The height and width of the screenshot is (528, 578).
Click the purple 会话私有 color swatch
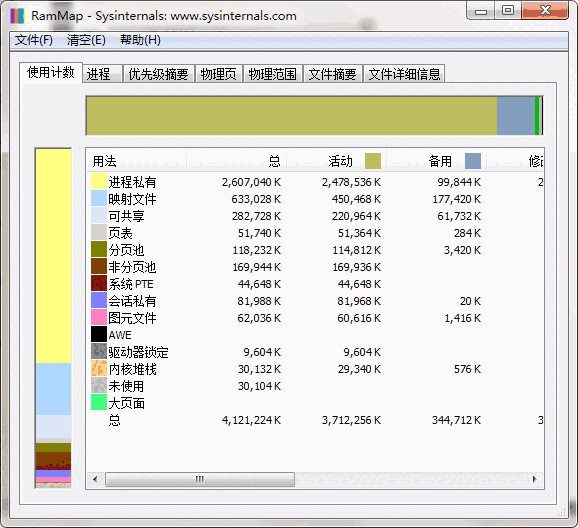(99, 300)
